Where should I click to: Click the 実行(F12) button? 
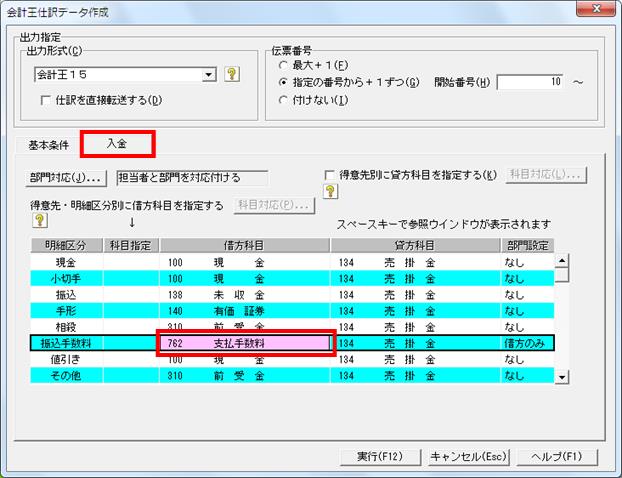(380, 457)
